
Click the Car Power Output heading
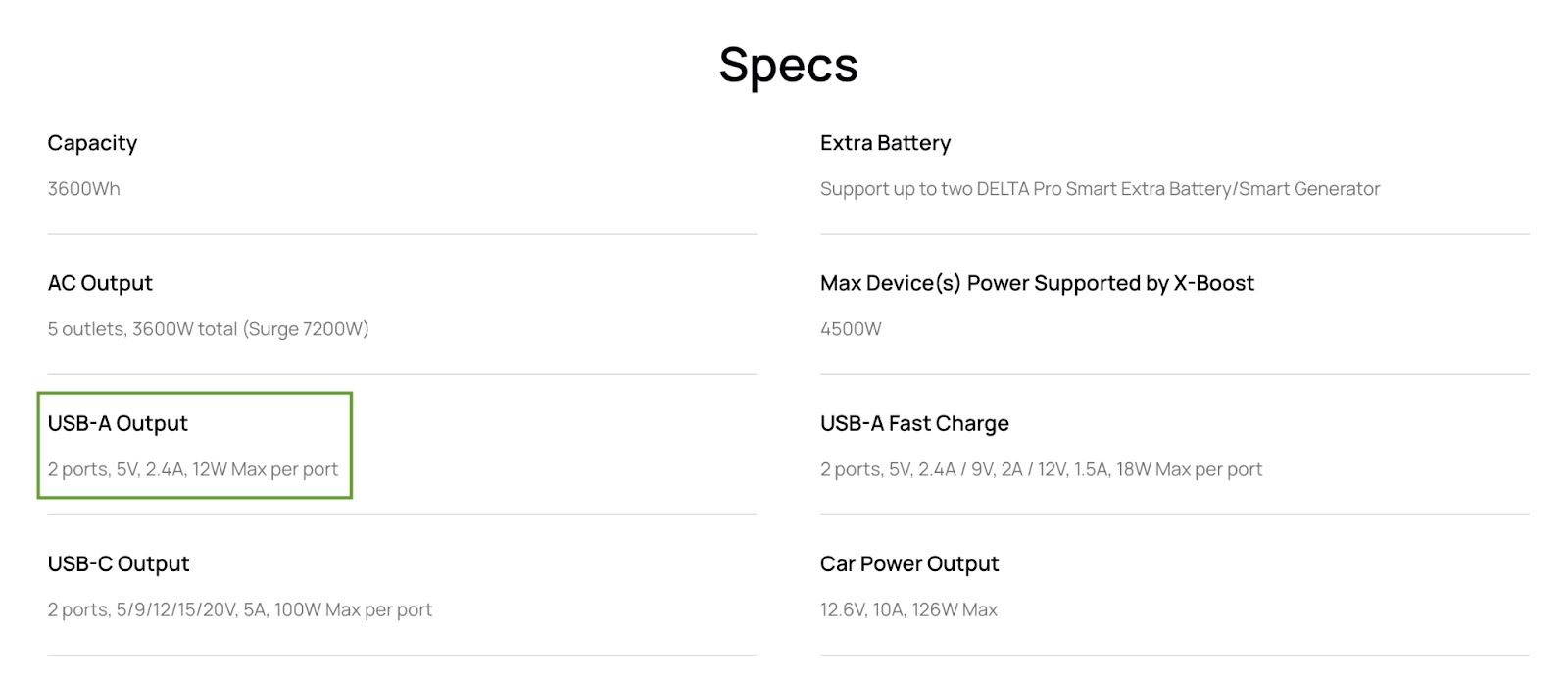[x=909, y=563]
